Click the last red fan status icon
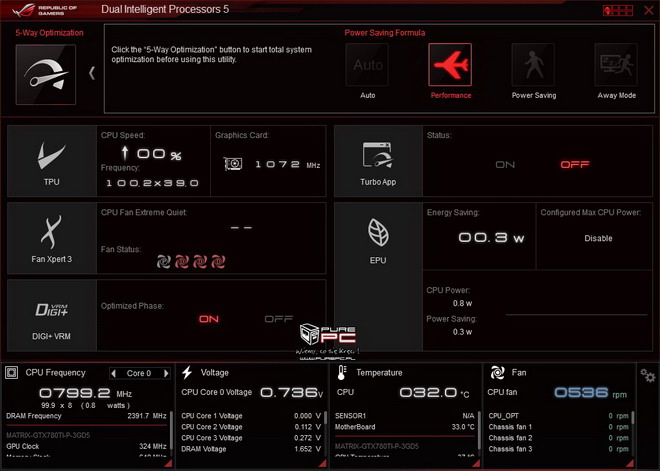This screenshot has height=471, width=660. tap(218, 261)
